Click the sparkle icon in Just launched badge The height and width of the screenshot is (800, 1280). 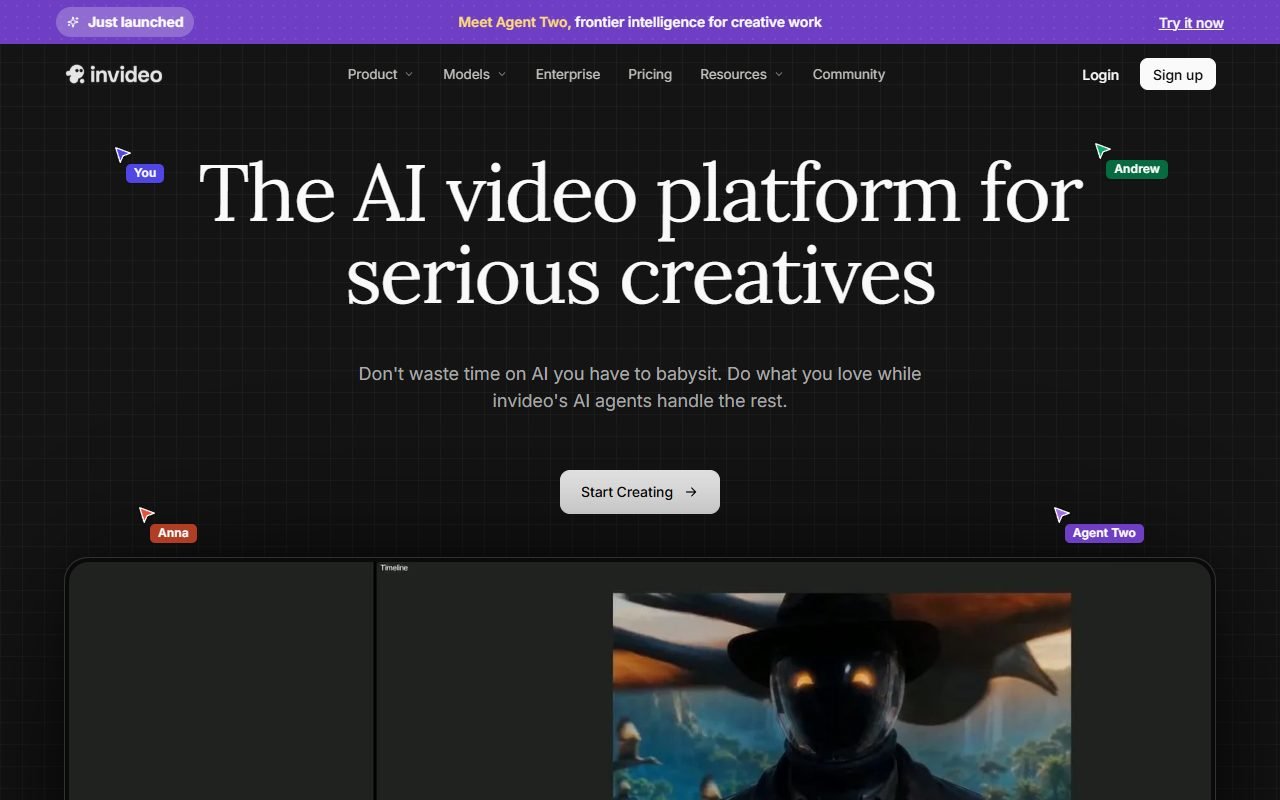click(73, 22)
